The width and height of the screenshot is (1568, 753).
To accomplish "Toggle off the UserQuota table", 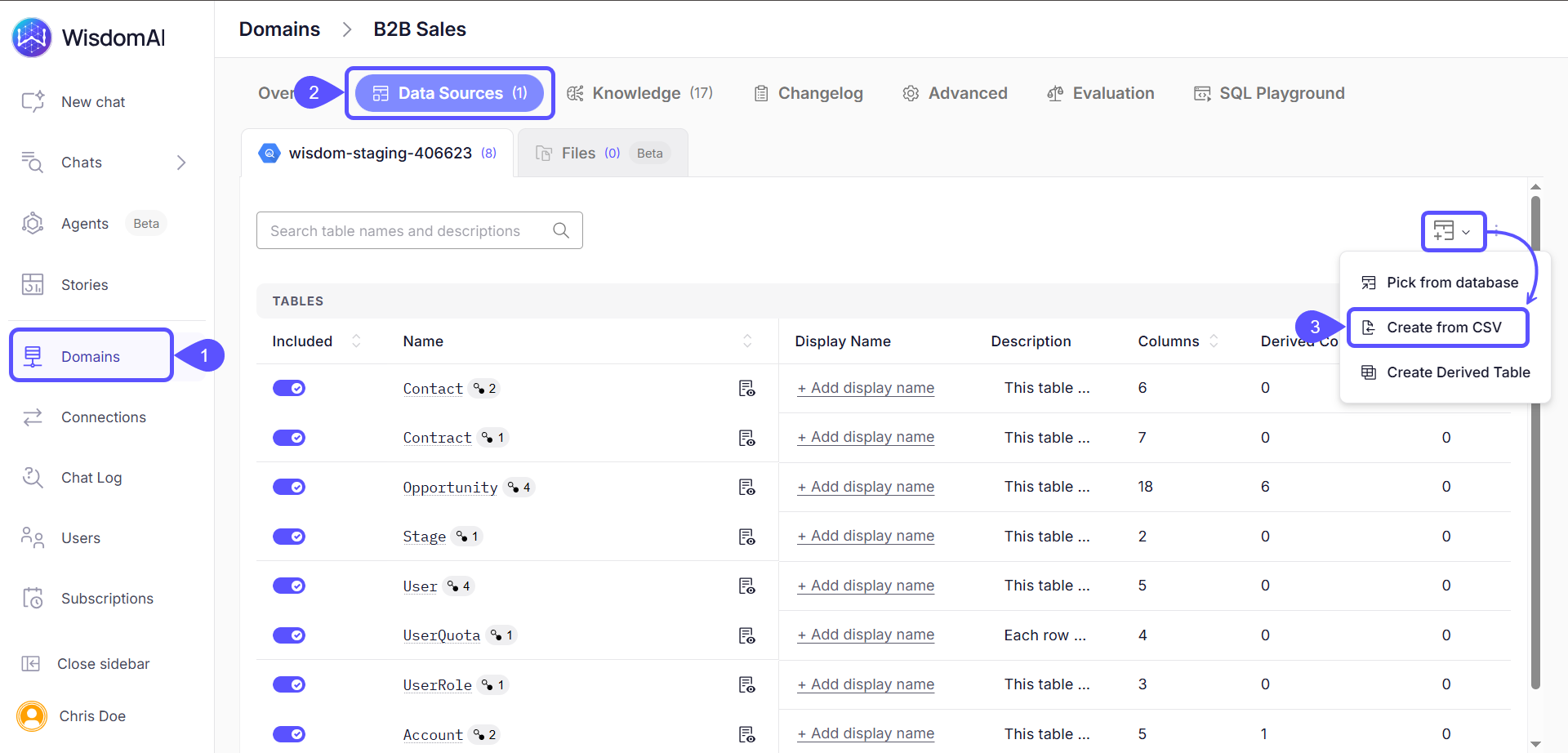I will [289, 635].
